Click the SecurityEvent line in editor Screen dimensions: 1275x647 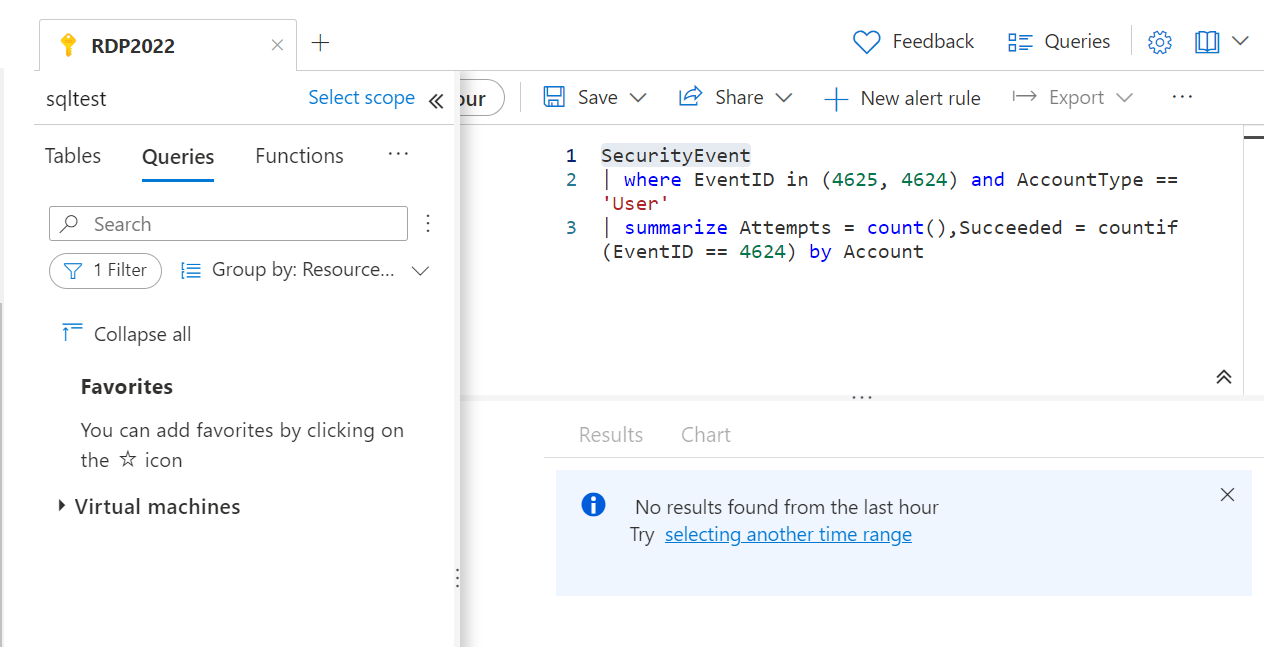(x=675, y=156)
